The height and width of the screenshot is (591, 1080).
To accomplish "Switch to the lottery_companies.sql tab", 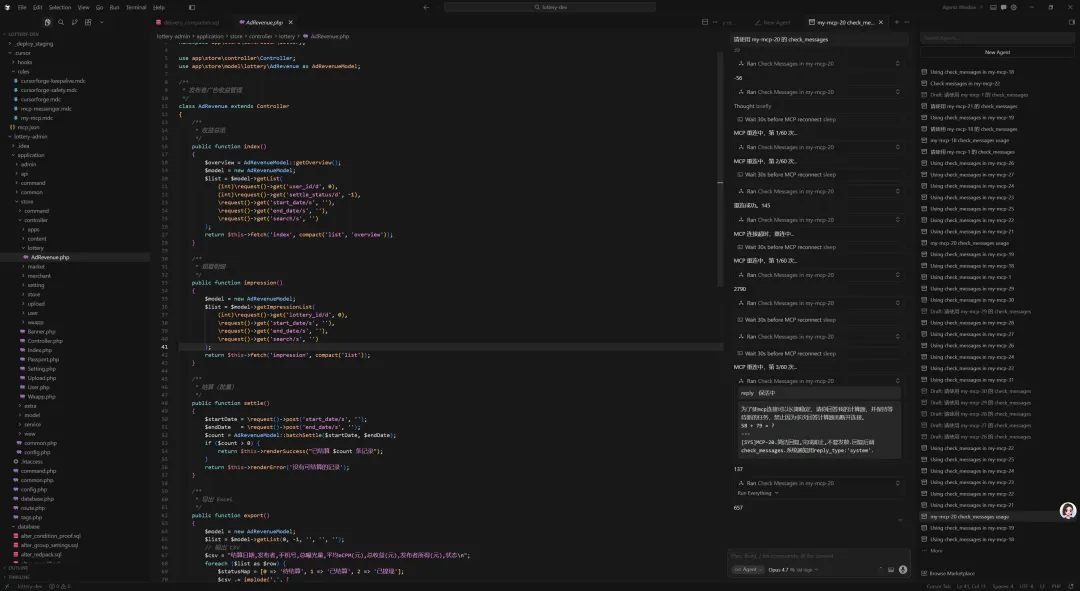I will coord(191,21).
